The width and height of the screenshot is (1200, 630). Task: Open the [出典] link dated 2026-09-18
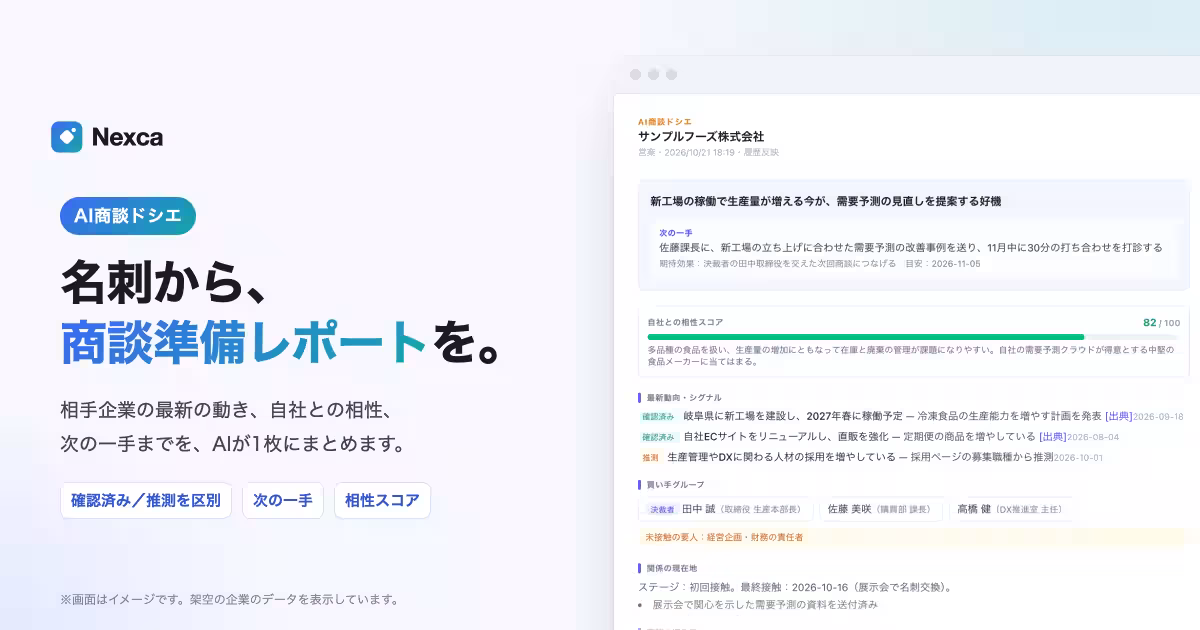click(1118, 416)
